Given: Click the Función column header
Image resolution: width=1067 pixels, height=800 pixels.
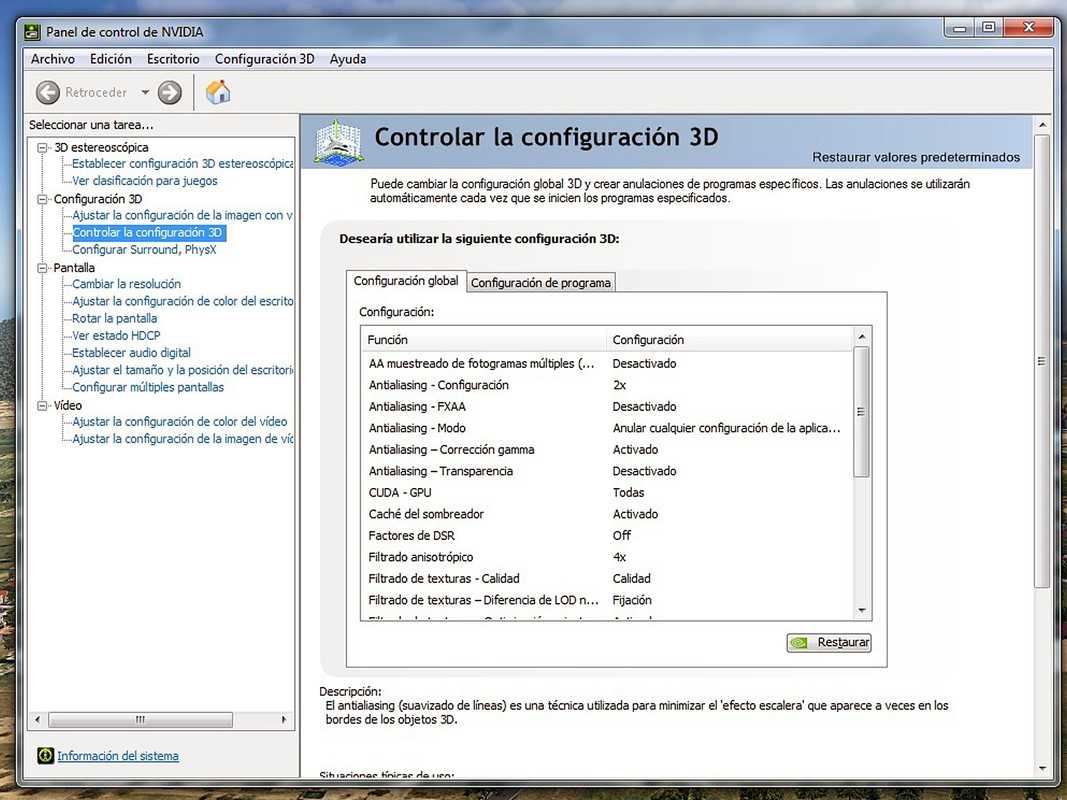Looking at the screenshot, I should pos(484,339).
